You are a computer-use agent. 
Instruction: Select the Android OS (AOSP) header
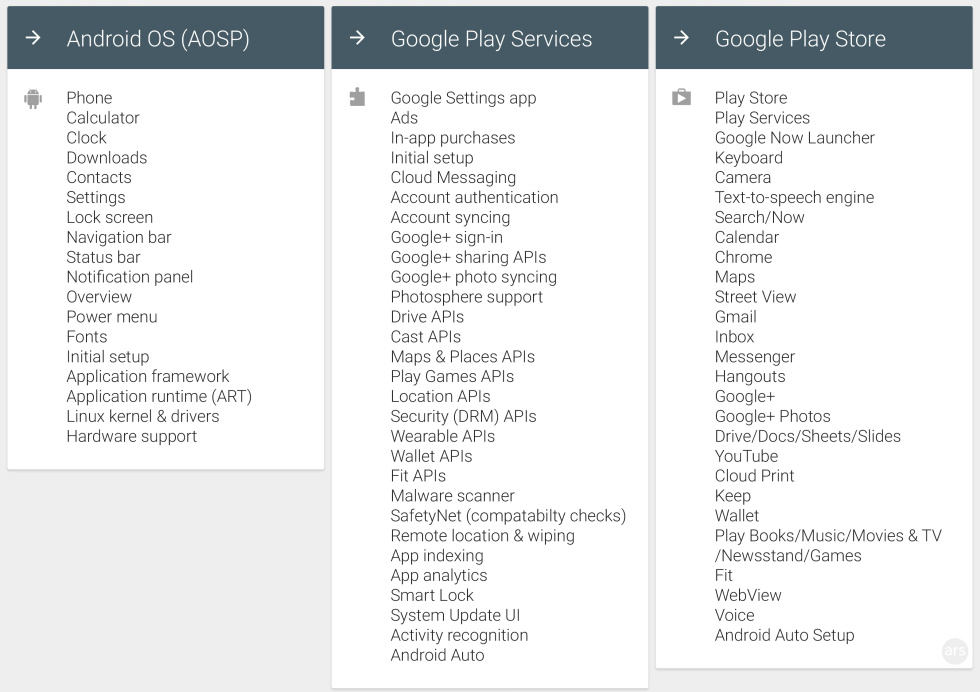158,39
